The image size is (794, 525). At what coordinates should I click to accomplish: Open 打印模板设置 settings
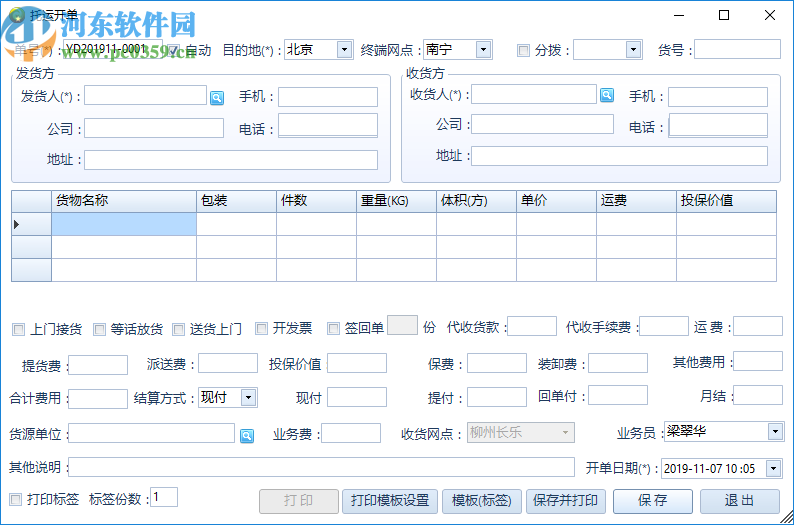click(390, 501)
